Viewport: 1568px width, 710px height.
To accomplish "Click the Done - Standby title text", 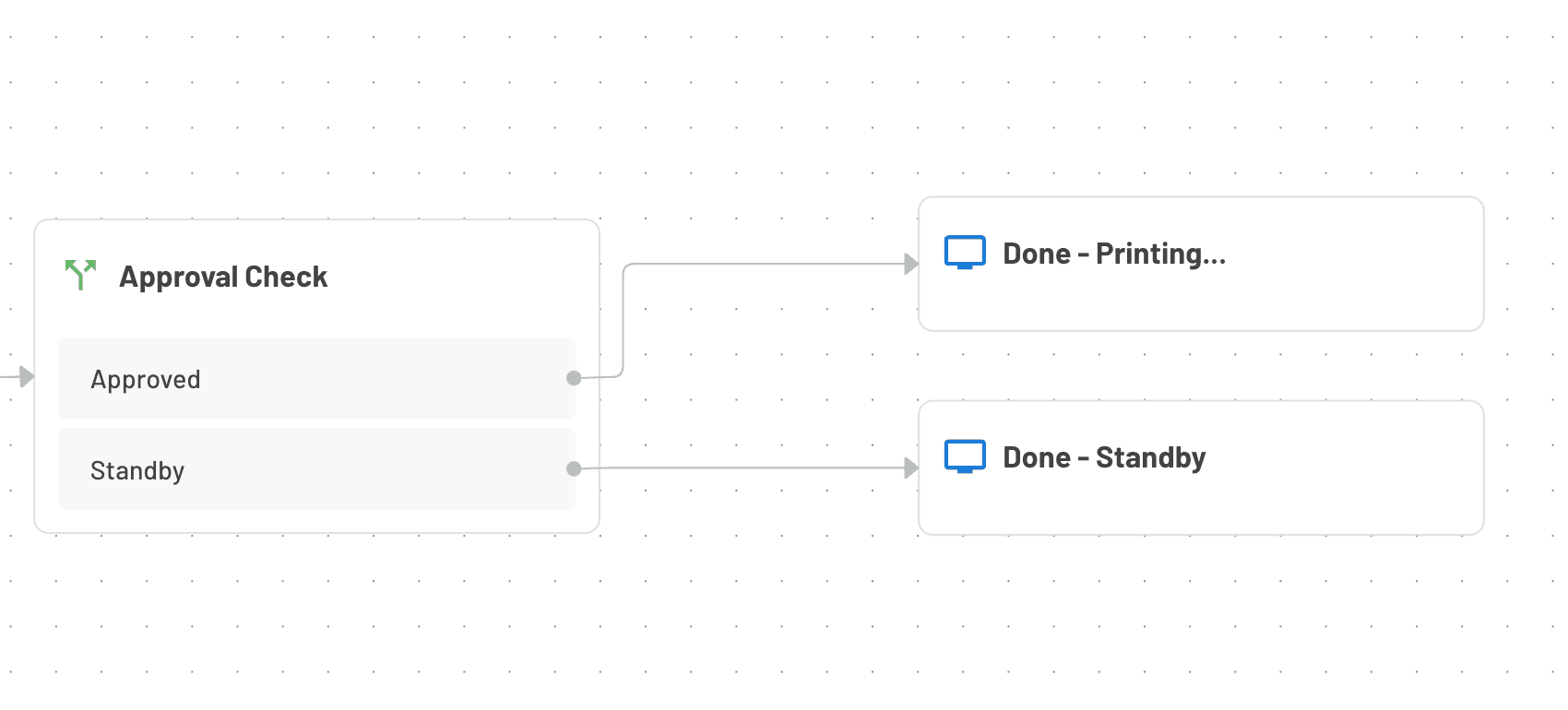I will (x=1104, y=456).
